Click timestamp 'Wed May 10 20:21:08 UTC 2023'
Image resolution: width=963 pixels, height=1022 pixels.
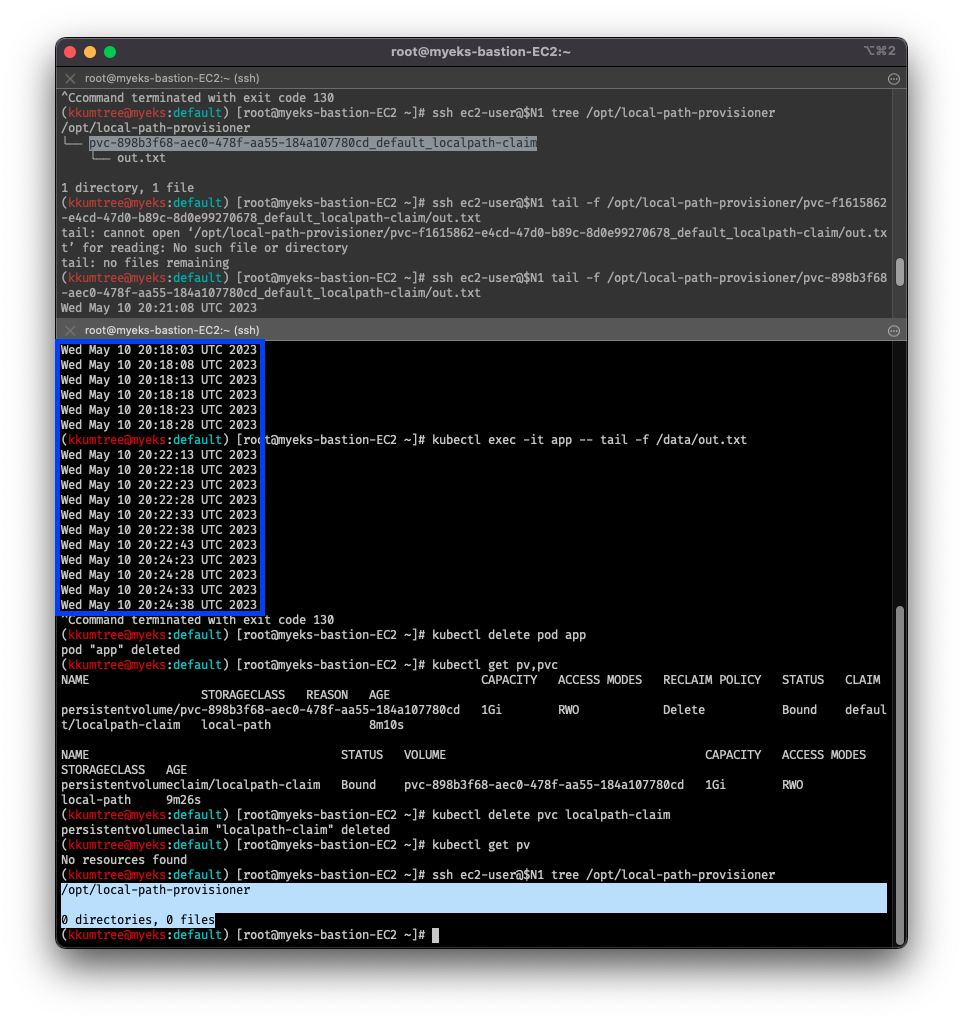[x=159, y=308]
